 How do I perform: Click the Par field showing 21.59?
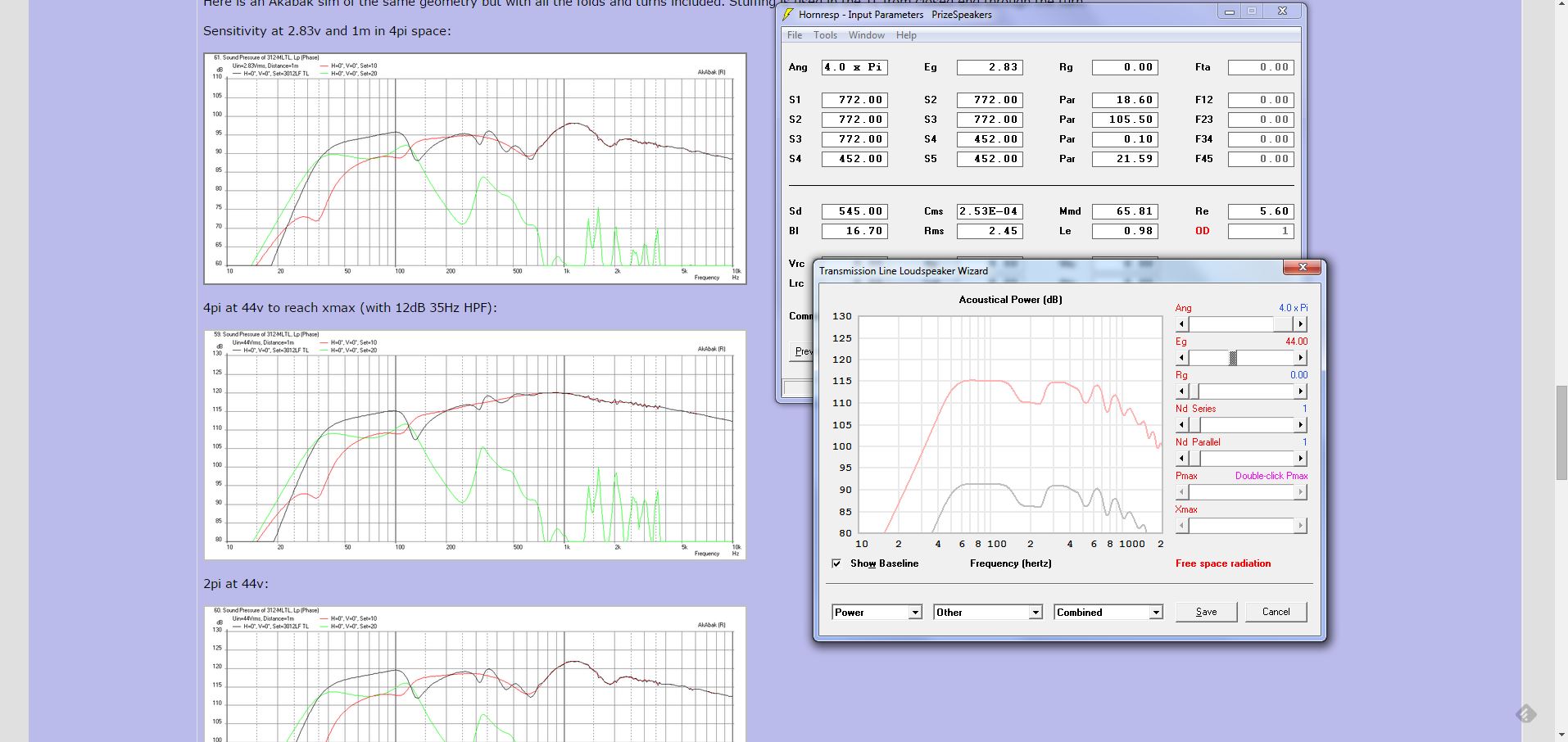[1125, 159]
